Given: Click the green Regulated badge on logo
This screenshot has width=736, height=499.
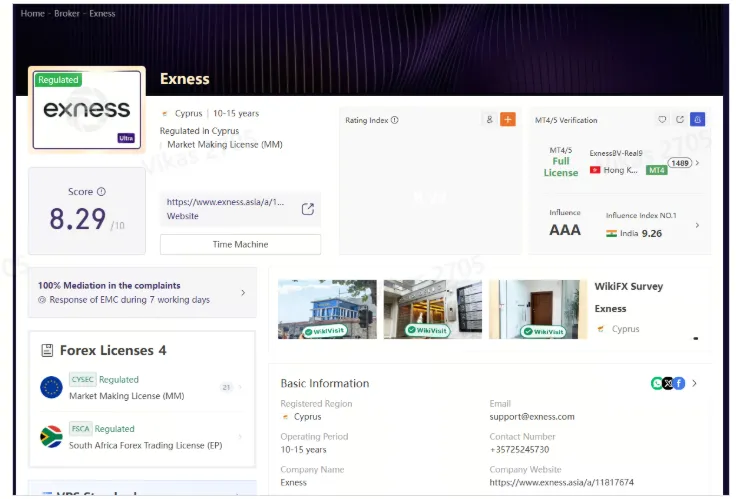Looking at the screenshot, I should (58, 80).
